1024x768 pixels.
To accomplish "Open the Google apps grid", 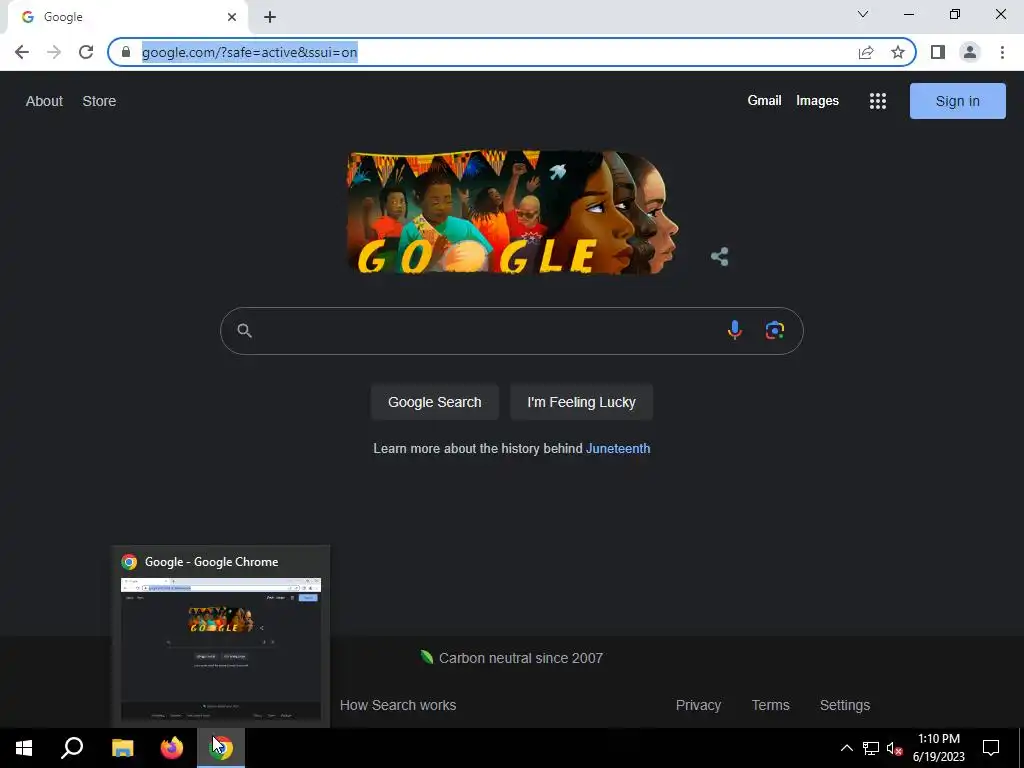I will pyautogui.click(x=878, y=101).
